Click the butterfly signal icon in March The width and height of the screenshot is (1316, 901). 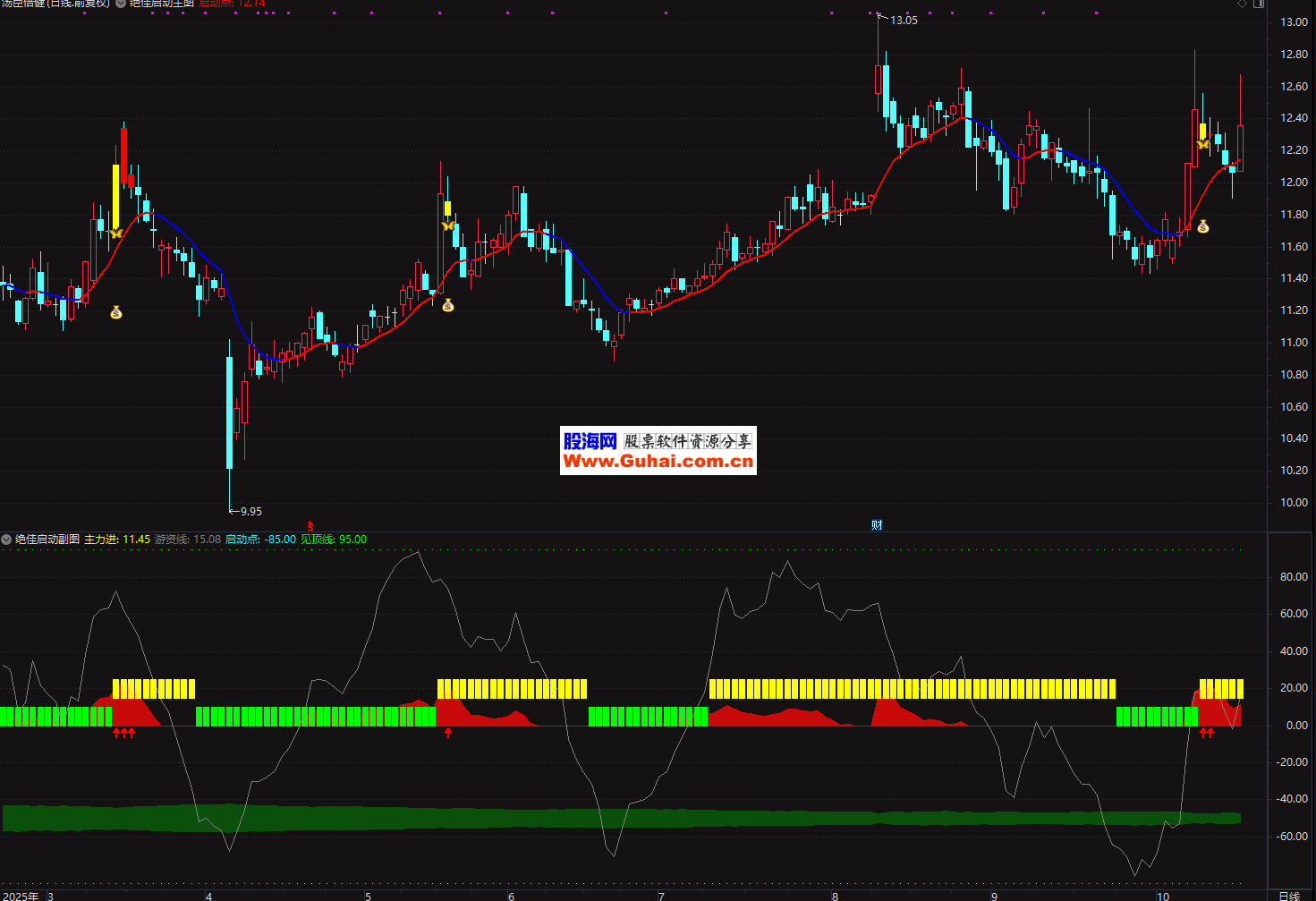click(115, 234)
